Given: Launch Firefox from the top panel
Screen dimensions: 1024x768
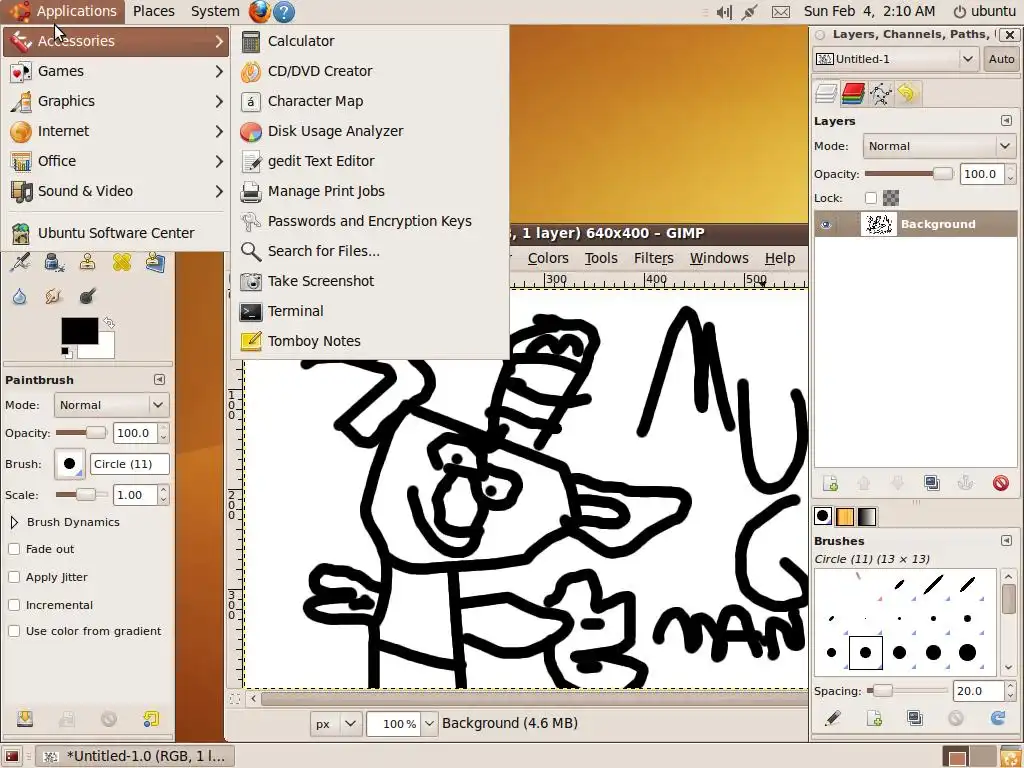Looking at the screenshot, I should 259,11.
